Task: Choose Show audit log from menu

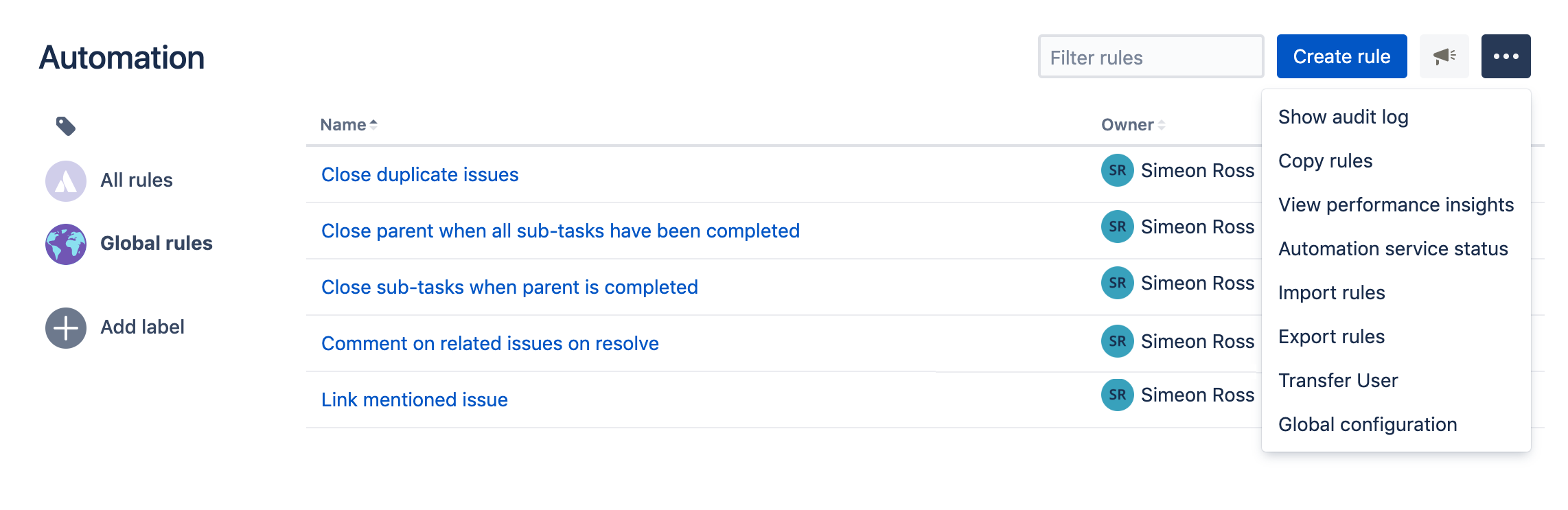Action: point(1343,117)
